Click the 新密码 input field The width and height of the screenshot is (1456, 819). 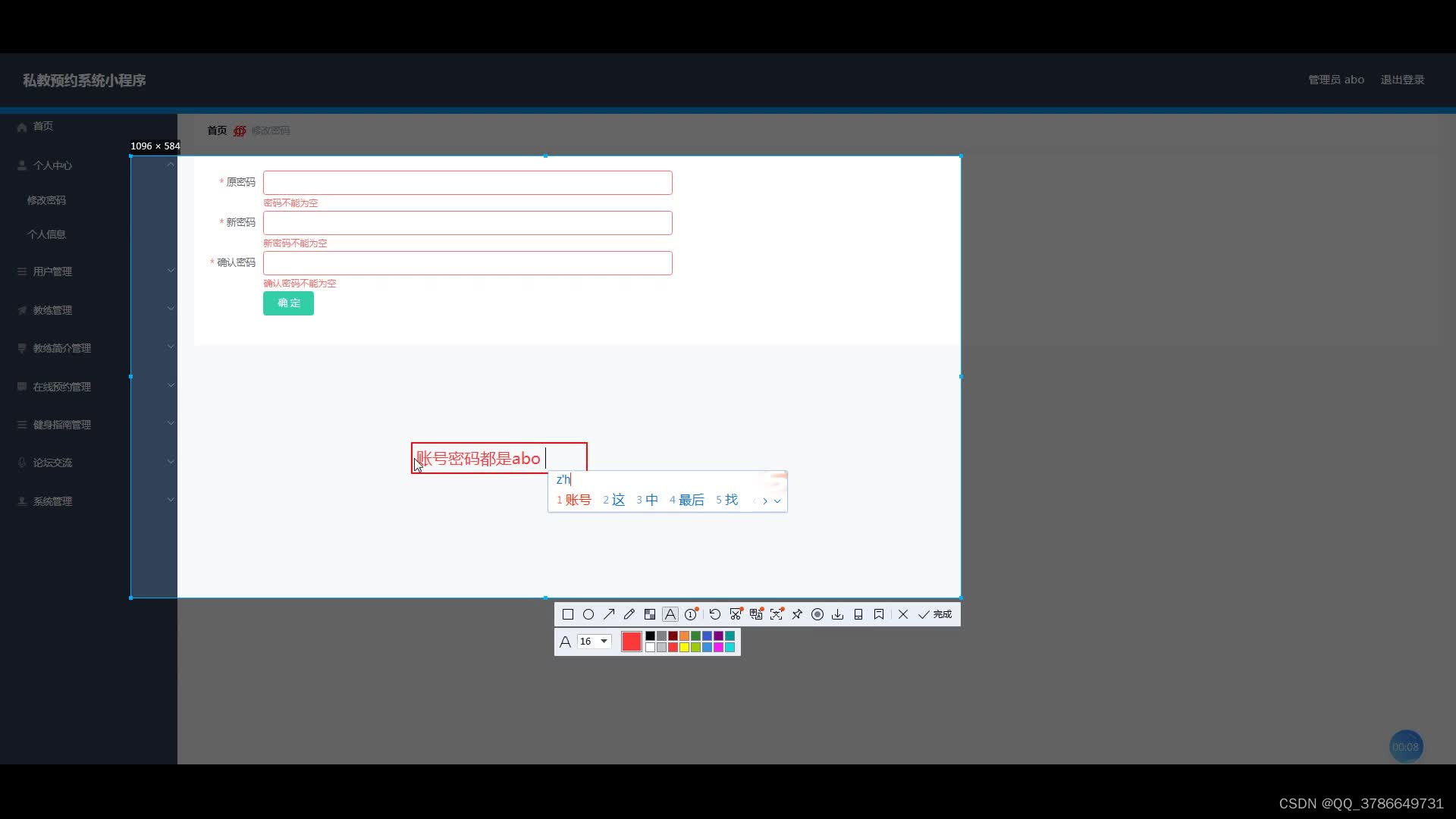point(468,223)
